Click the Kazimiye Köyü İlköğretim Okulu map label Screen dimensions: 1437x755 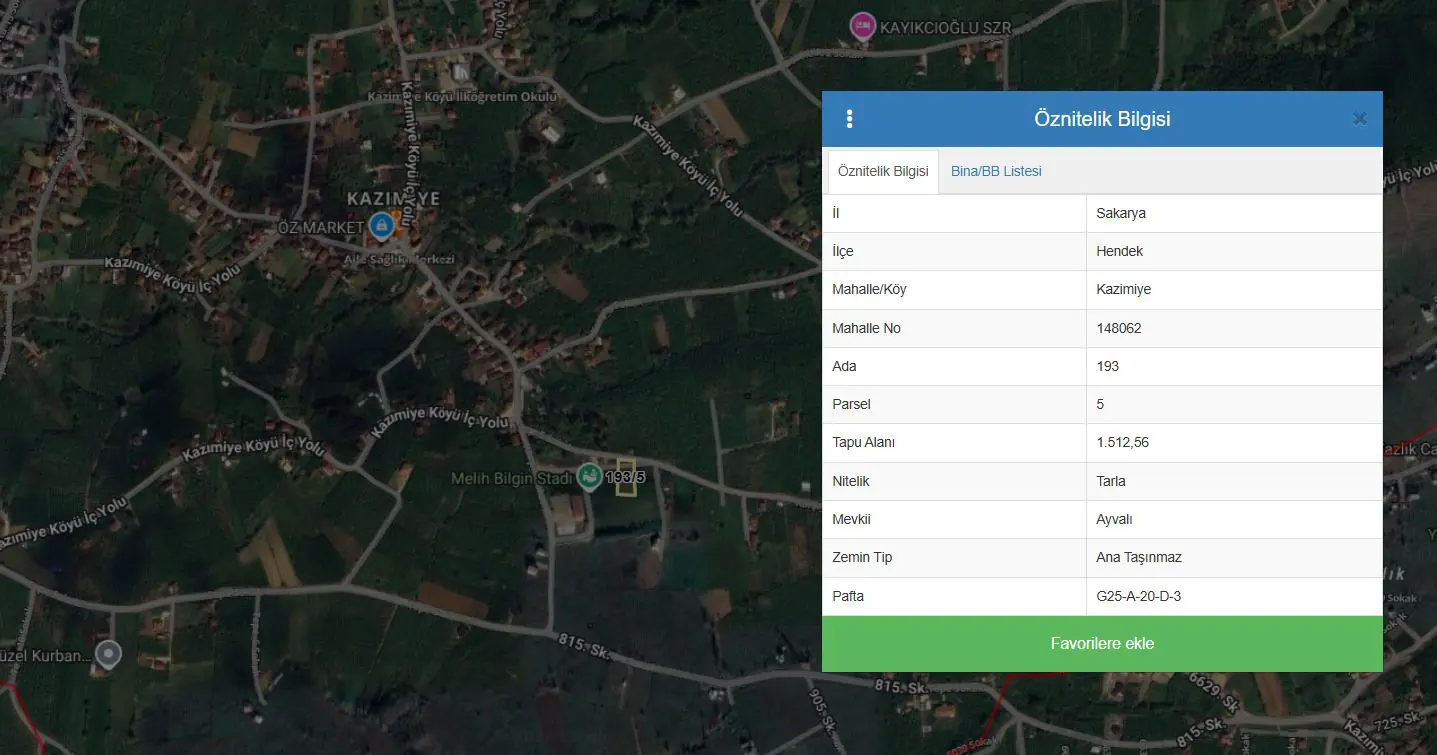(x=462, y=97)
